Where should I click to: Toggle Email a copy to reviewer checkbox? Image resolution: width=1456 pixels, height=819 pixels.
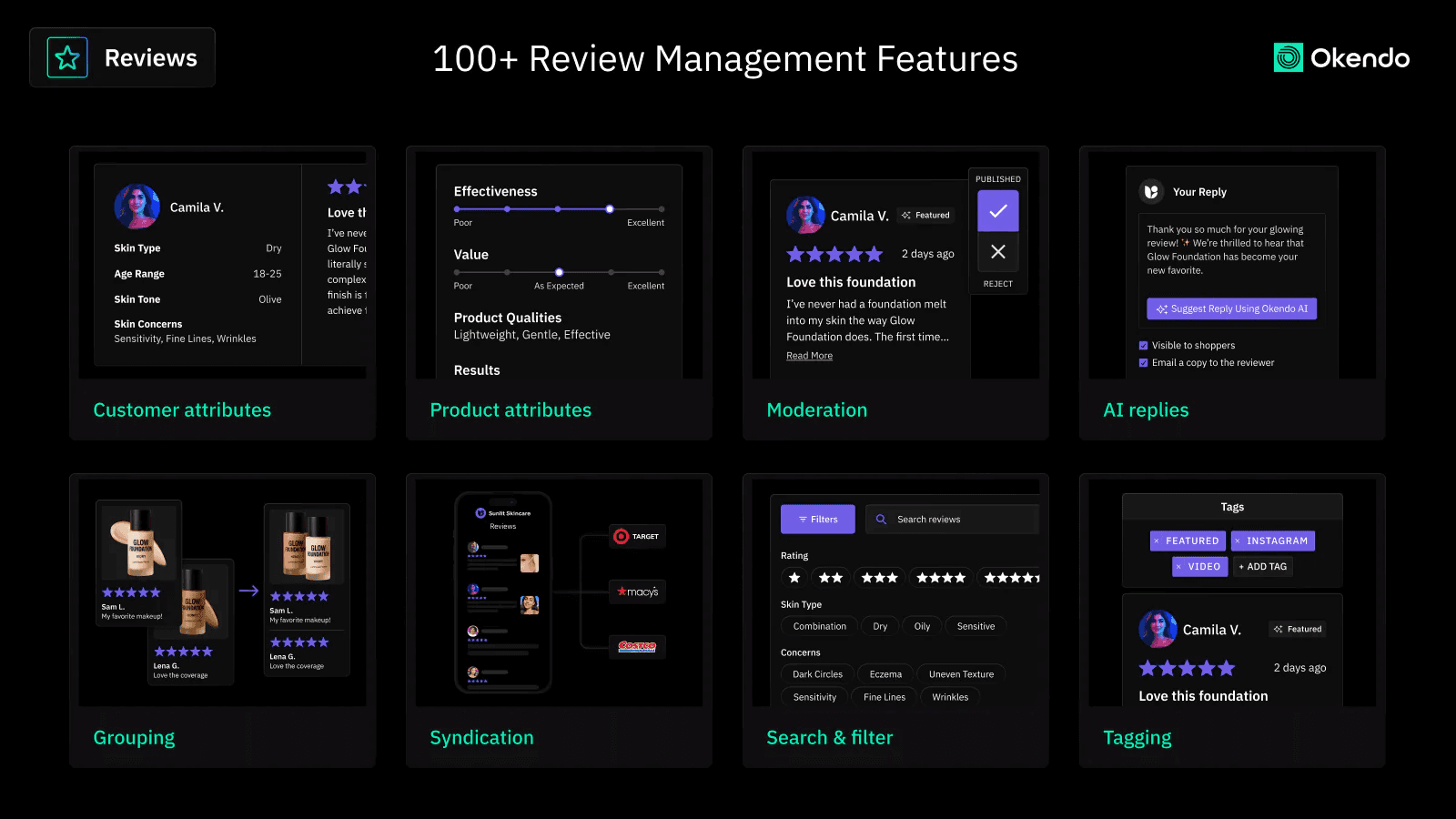click(x=1143, y=363)
